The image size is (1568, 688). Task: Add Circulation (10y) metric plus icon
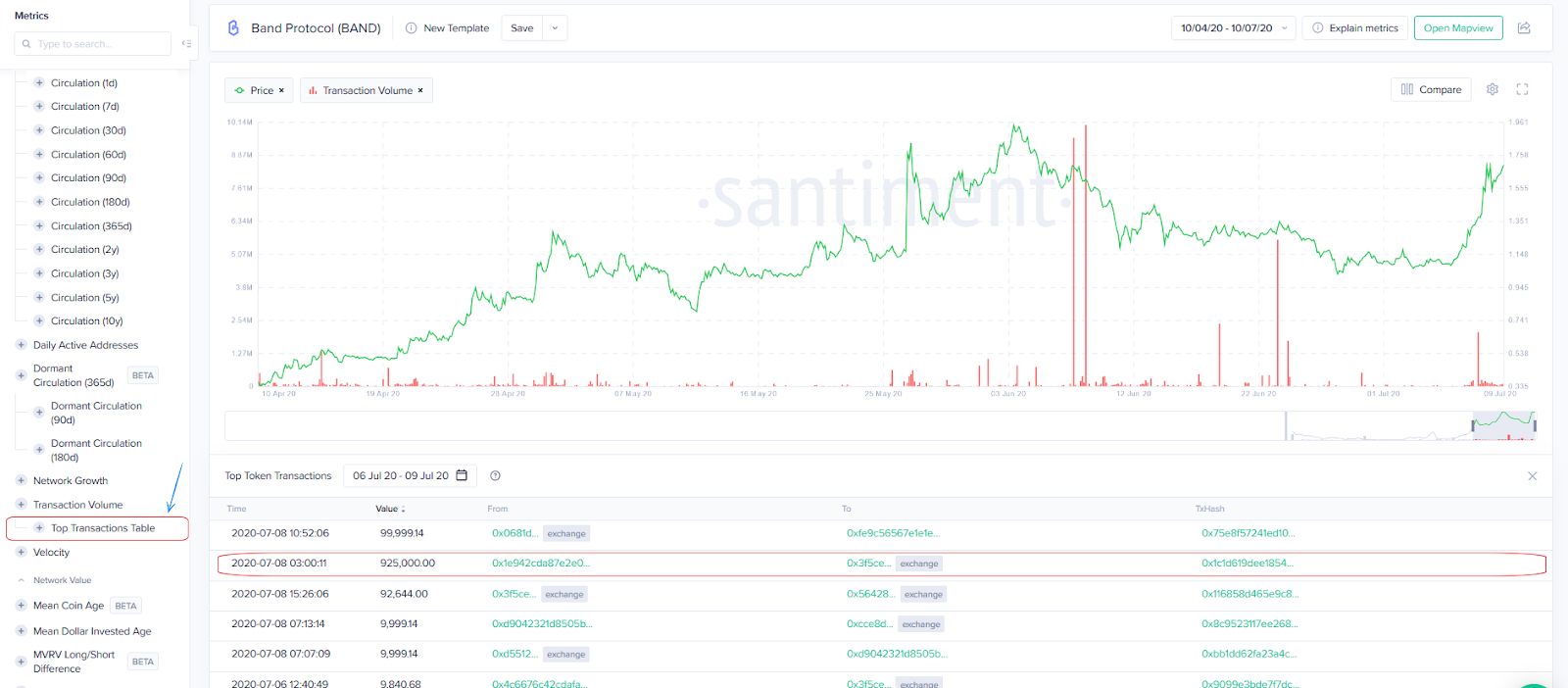pos(39,320)
